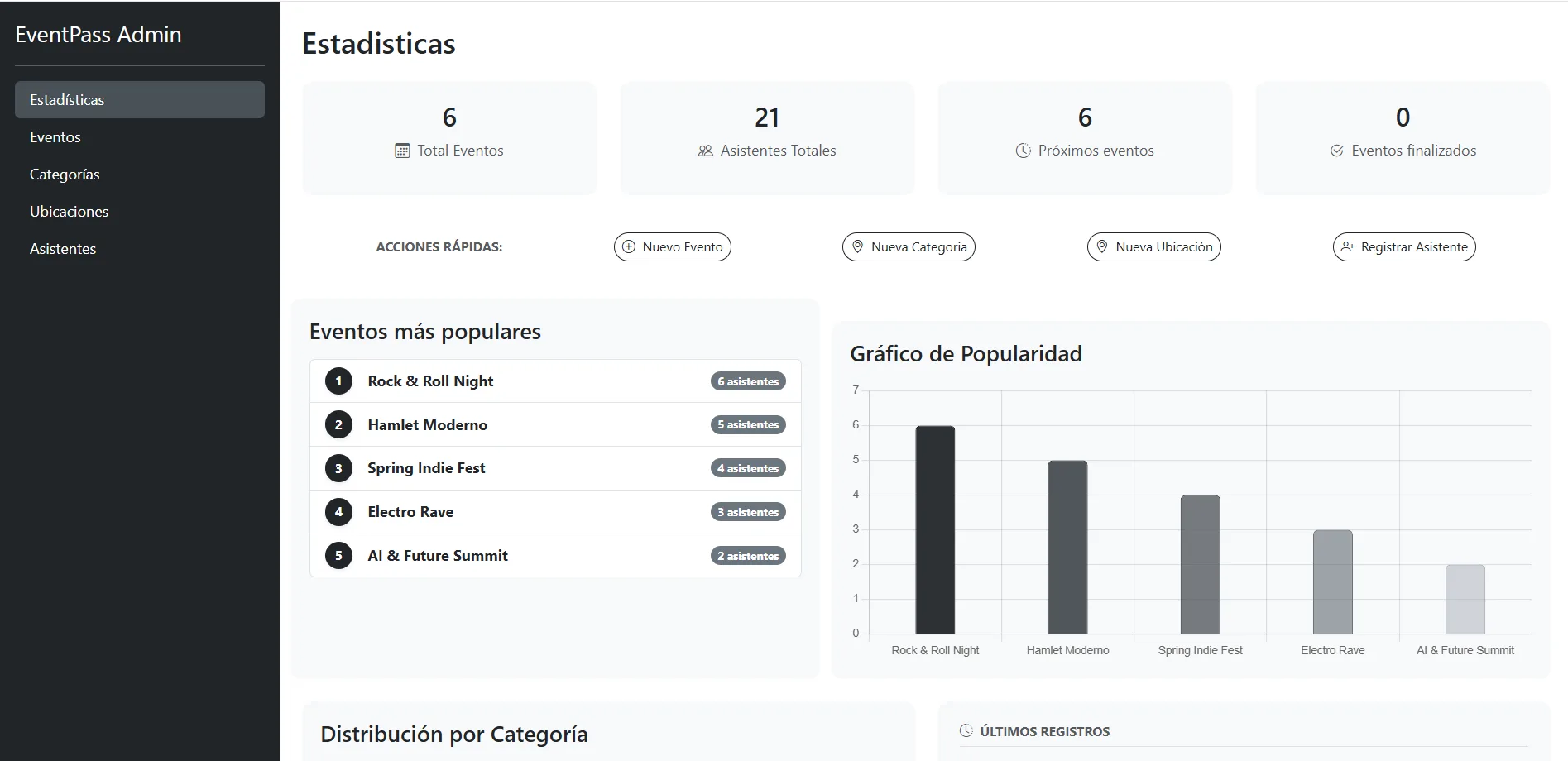Viewport: 1568px width, 761px height.
Task: Click the Spring Indie Fest chart bar
Action: point(1200,565)
